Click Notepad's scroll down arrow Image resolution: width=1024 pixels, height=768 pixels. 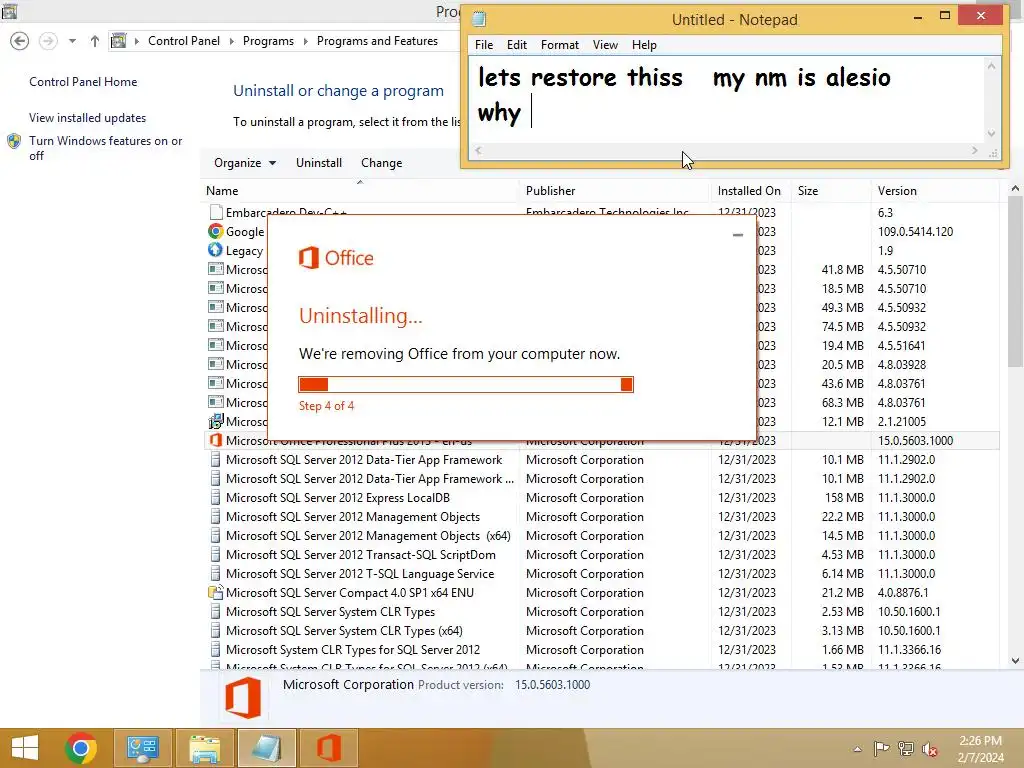point(991,133)
